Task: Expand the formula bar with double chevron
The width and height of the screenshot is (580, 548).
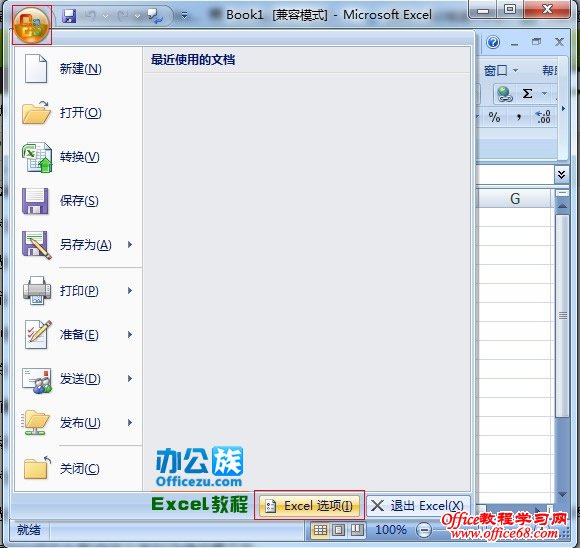Action: [562, 175]
